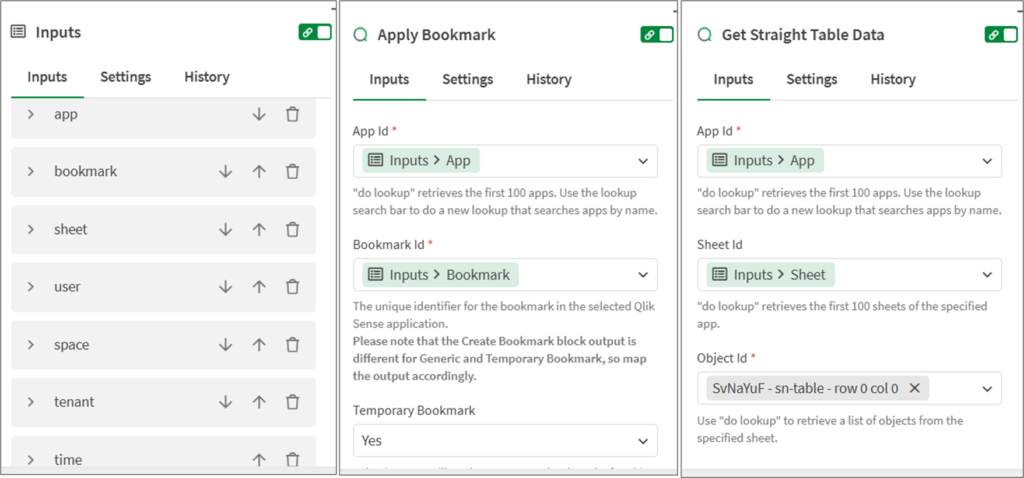This screenshot has width=1024, height=478.
Task: Toggle the Inputs block link switch
Action: (315, 33)
